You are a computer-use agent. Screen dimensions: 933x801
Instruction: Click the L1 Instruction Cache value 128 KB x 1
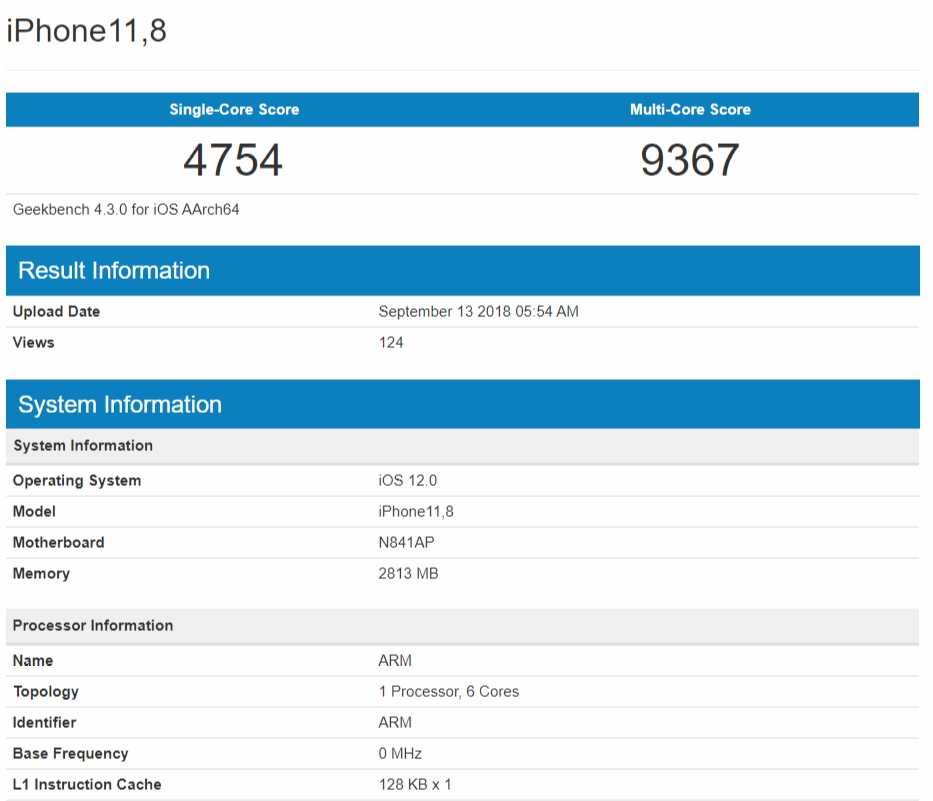[x=416, y=785]
